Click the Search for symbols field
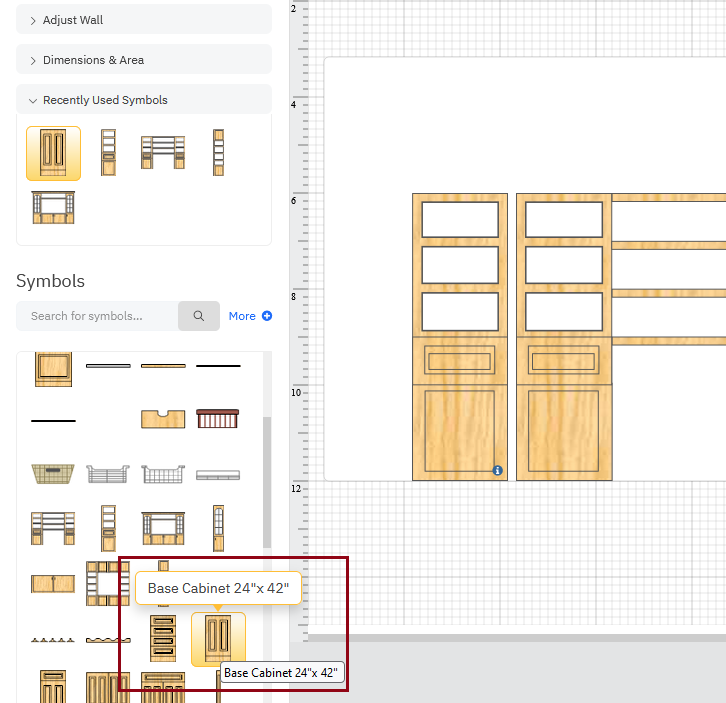Viewport: 726px width, 703px height. coord(98,316)
